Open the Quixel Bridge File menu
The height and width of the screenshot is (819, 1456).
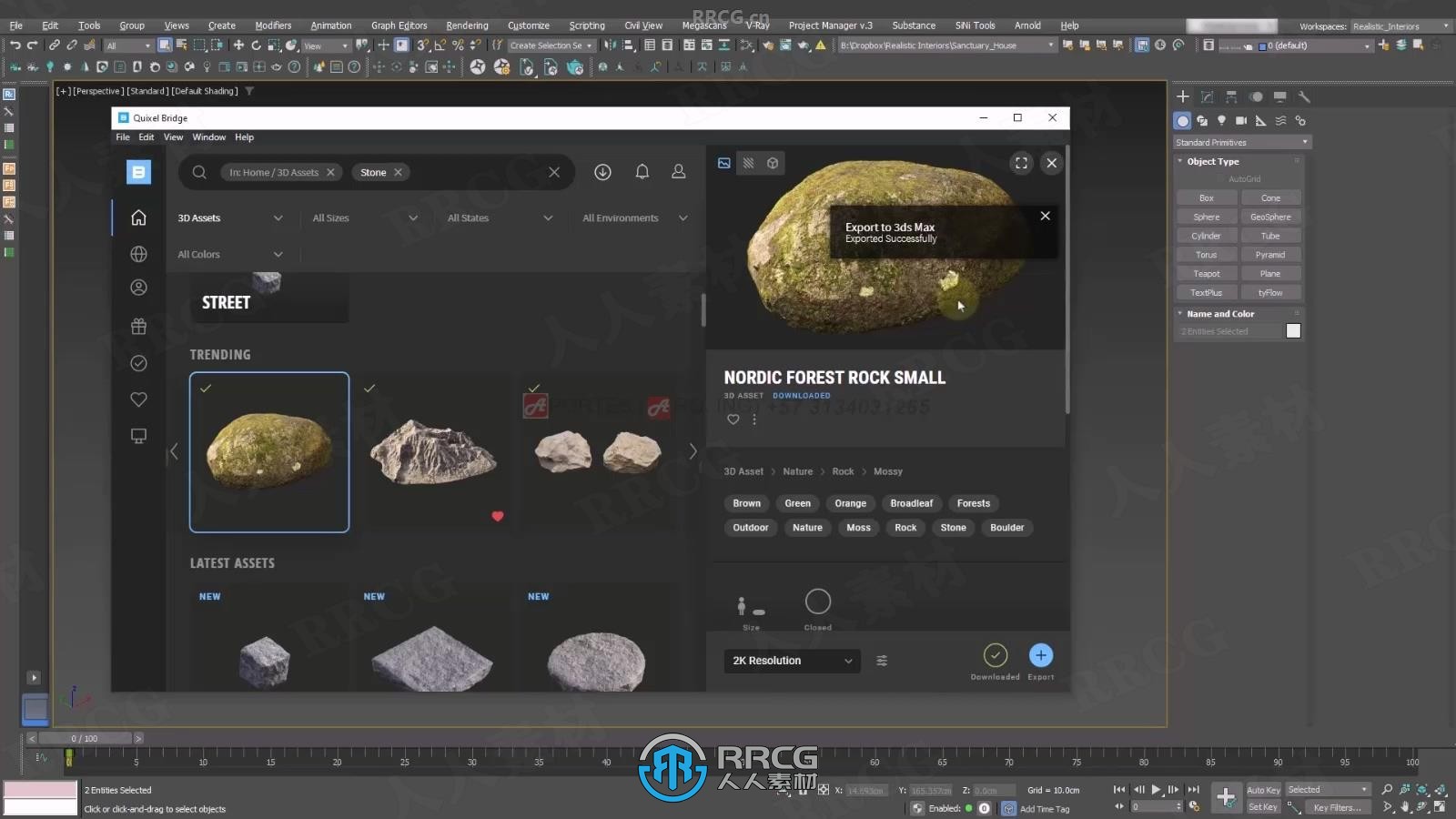click(123, 137)
